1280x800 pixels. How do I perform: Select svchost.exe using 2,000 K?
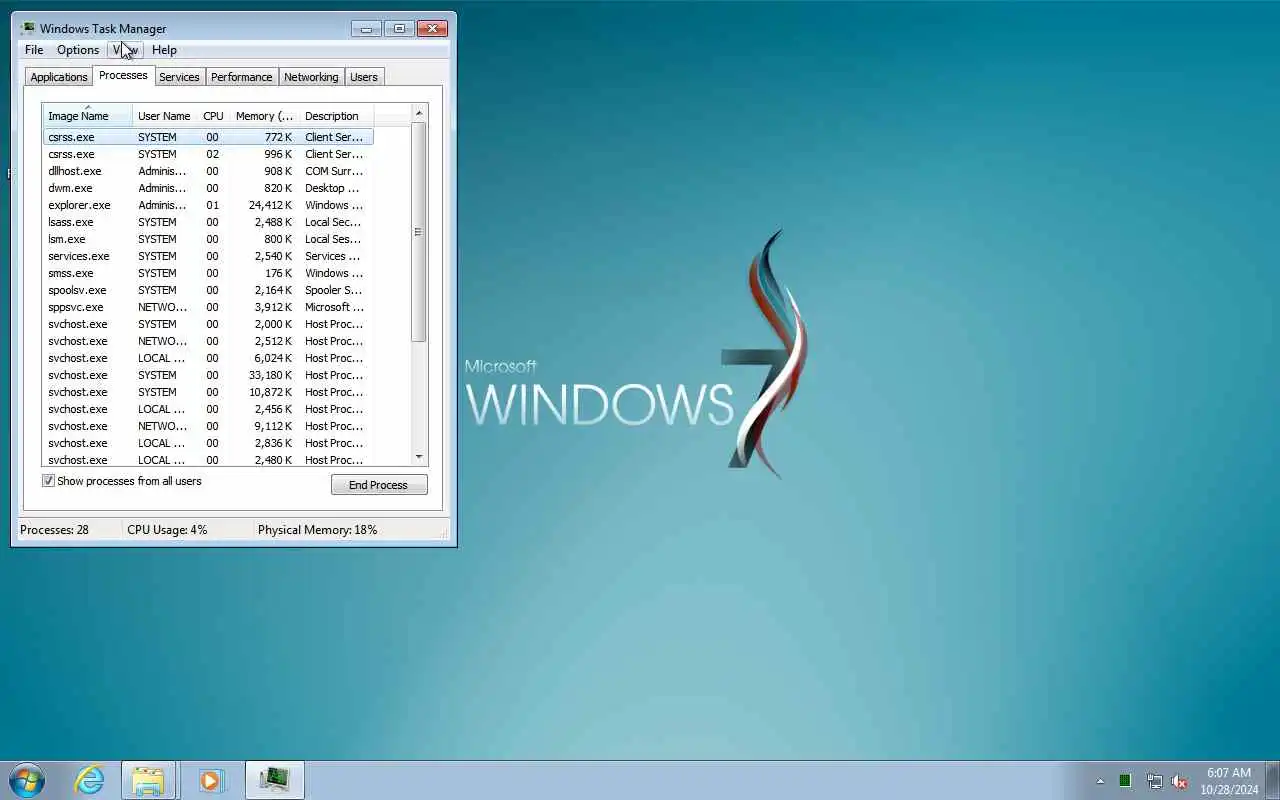point(208,324)
